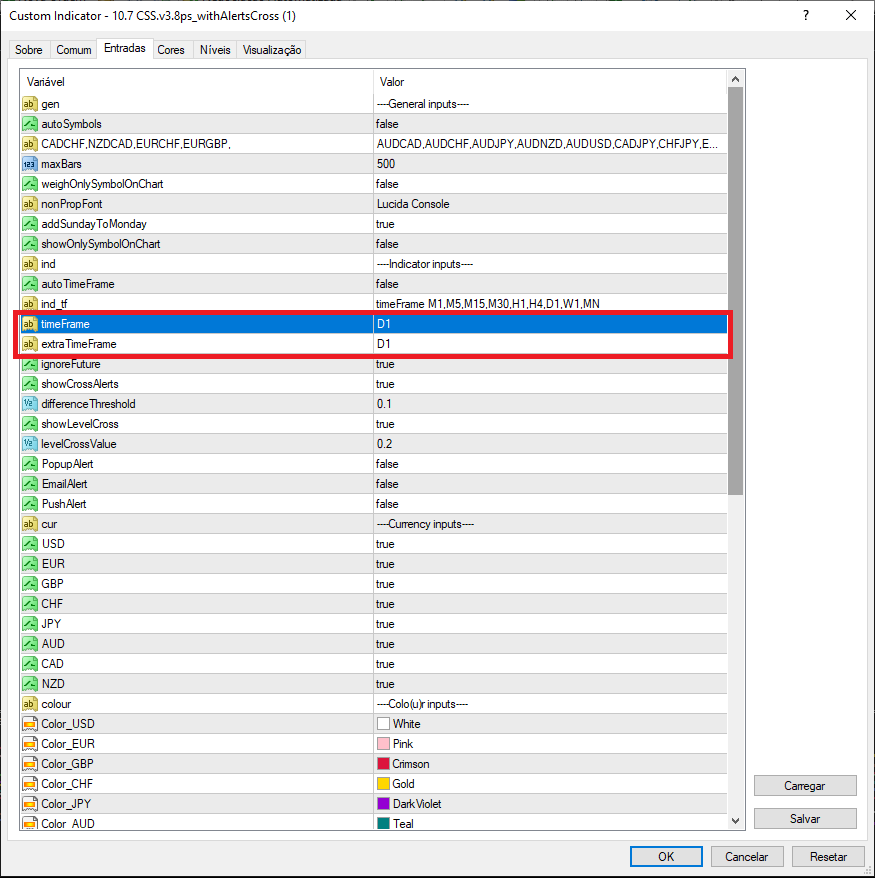Click the double icon beside differenceThreshold
The width and height of the screenshot is (875, 878).
click(30, 404)
